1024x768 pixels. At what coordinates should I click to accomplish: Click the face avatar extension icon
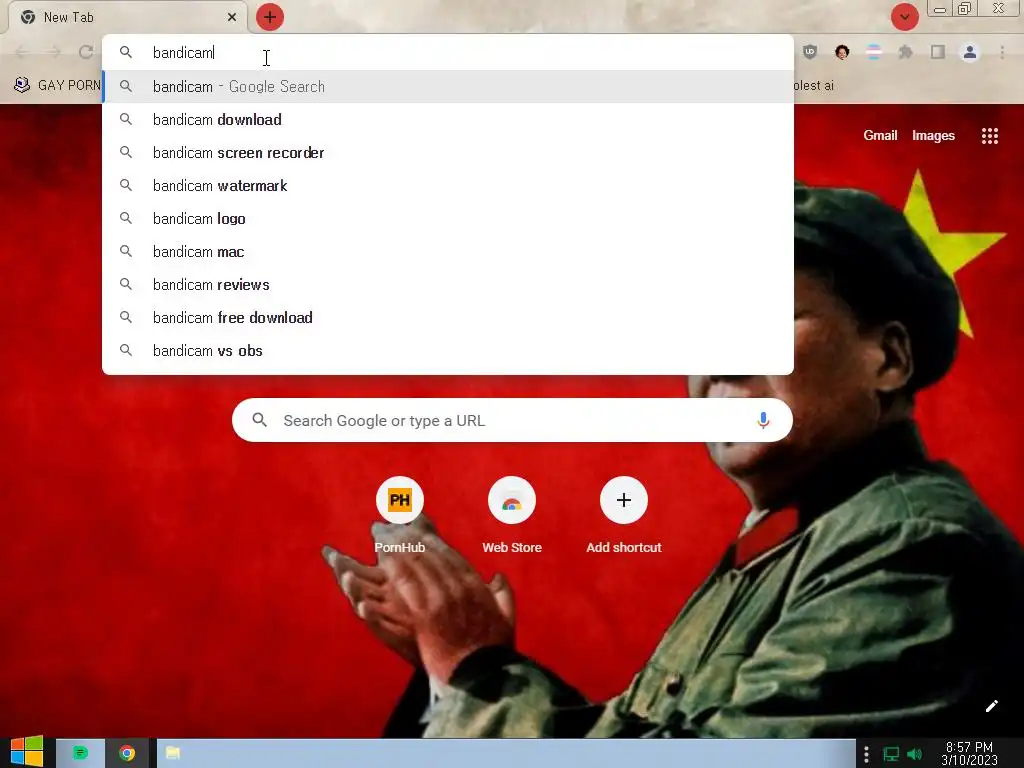842,52
